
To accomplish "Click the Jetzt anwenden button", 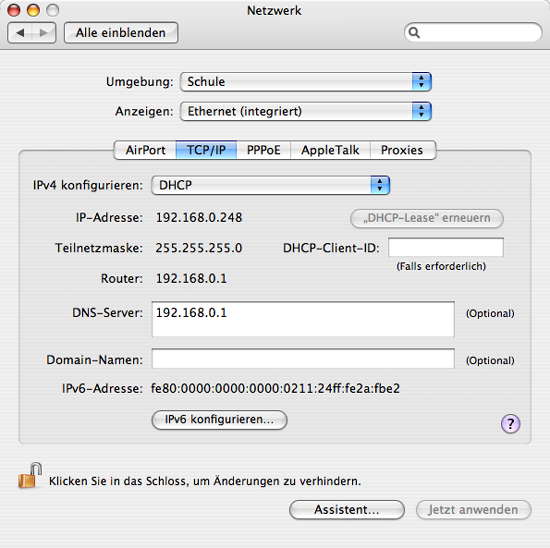I will 474,509.
